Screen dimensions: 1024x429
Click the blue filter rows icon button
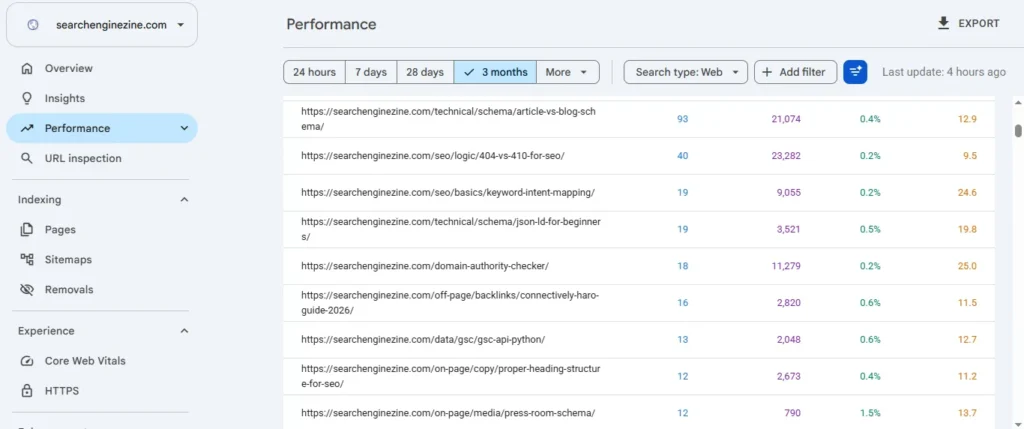[855, 72]
